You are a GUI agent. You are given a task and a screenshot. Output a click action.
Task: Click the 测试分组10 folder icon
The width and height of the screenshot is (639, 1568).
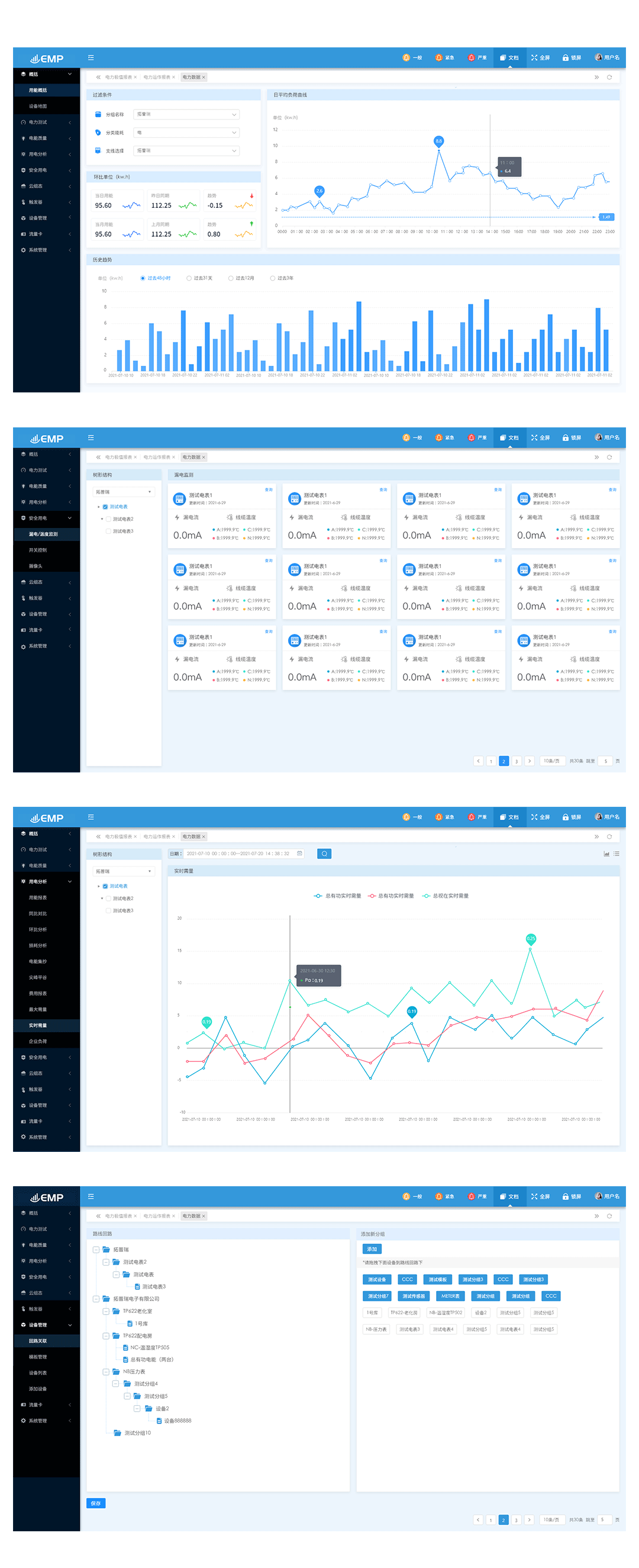tap(118, 1433)
